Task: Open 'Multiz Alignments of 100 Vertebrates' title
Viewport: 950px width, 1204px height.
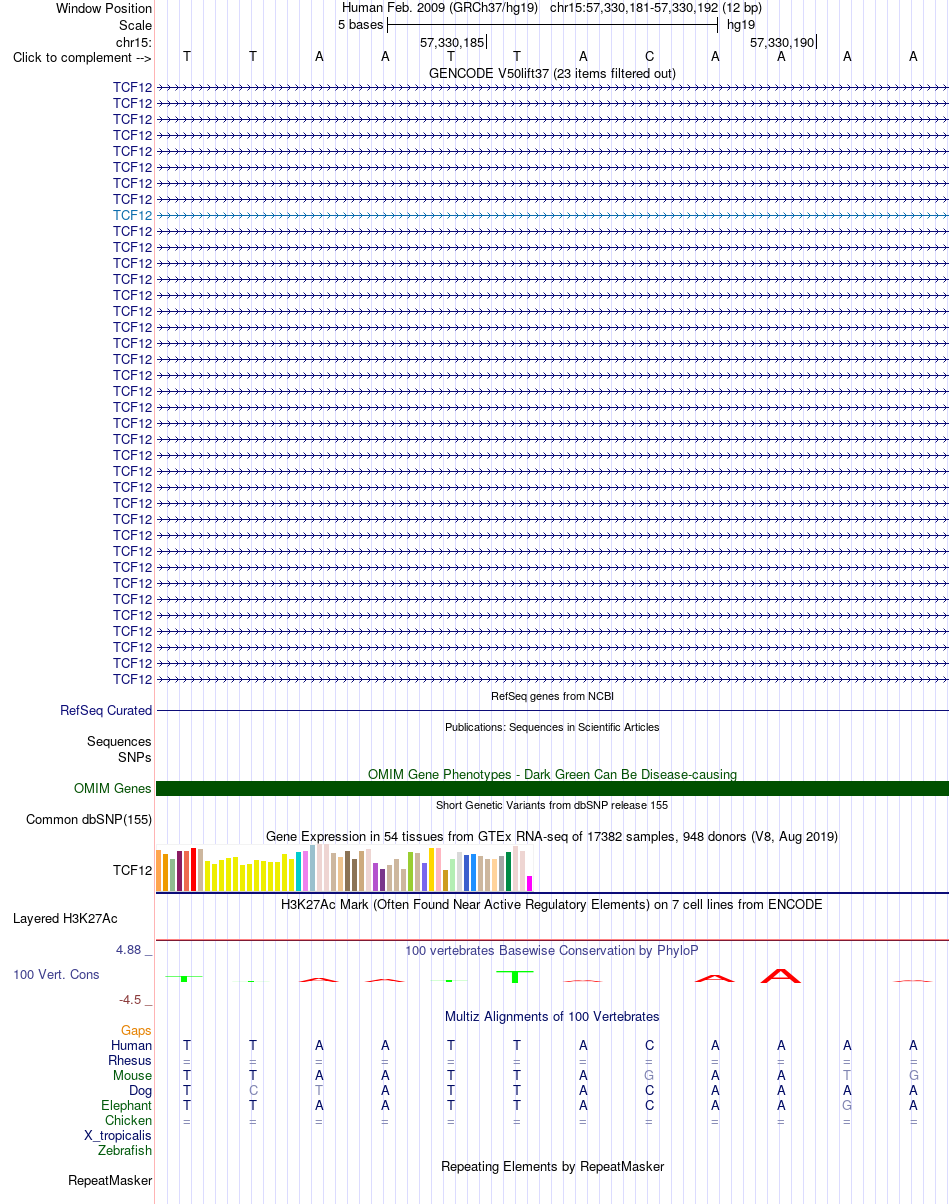Action: click(552, 1017)
